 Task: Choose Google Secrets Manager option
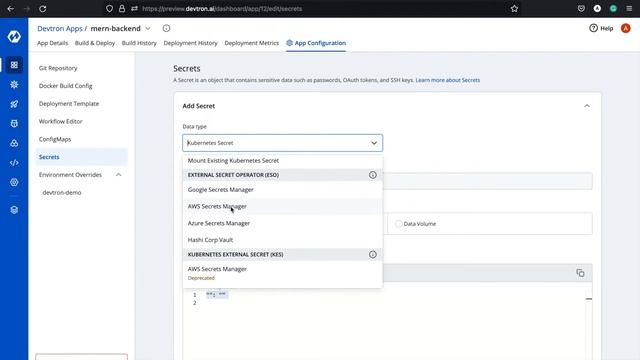282,189
